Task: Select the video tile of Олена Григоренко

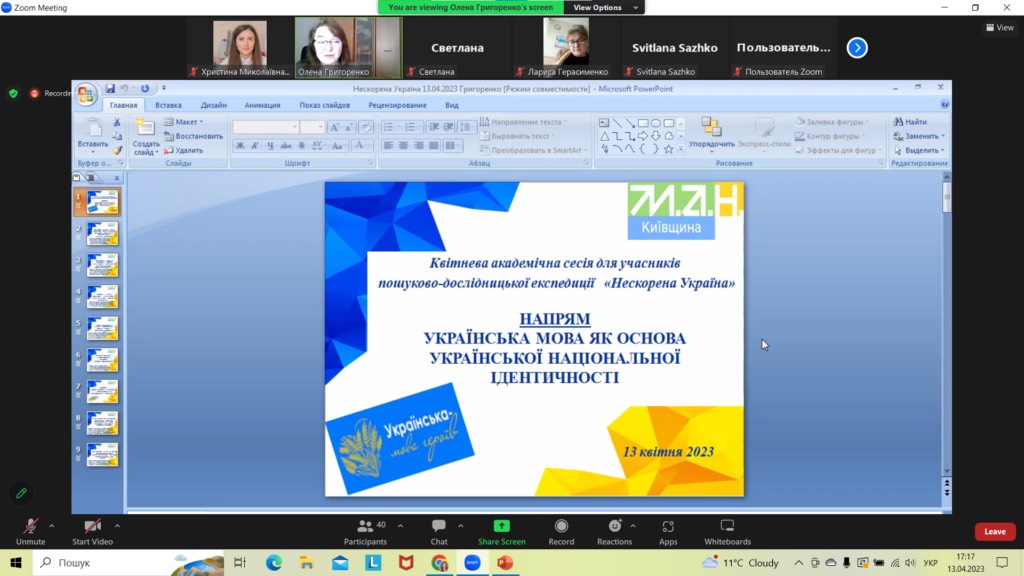Action: click(x=347, y=47)
